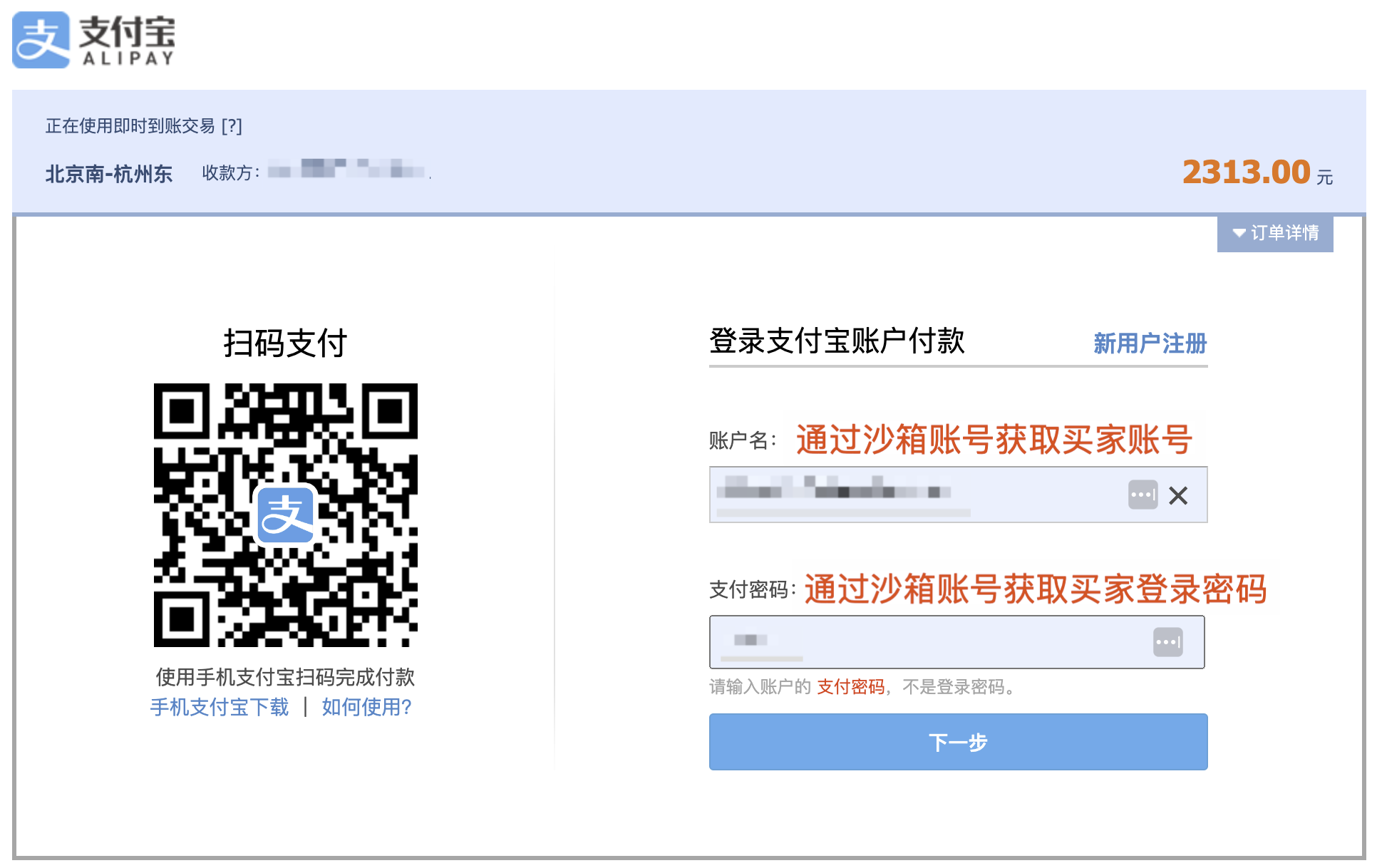Image resolution: width=1377 pixels, height=868 pixels.
Task: Click the password manager icon in account field
Action: (x=1143, y=495)
